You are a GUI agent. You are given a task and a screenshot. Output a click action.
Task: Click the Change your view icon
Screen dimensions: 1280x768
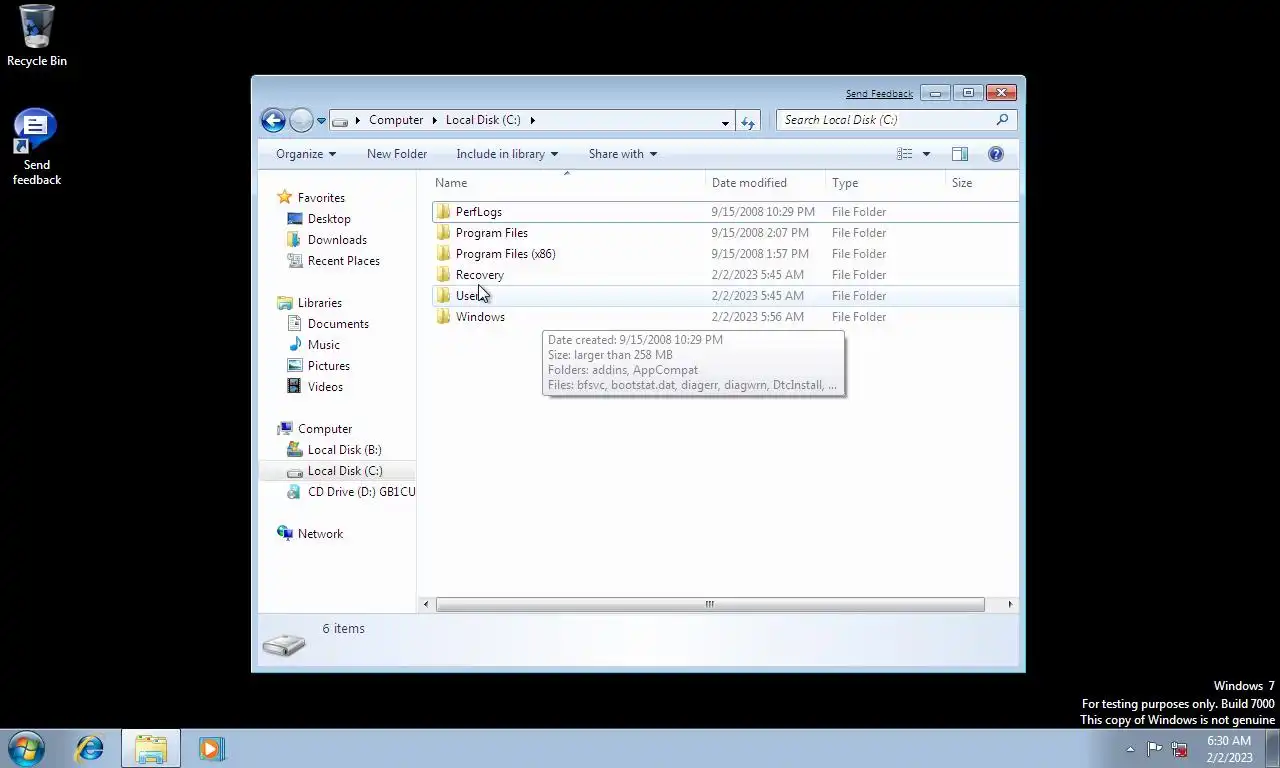point(905,154)
